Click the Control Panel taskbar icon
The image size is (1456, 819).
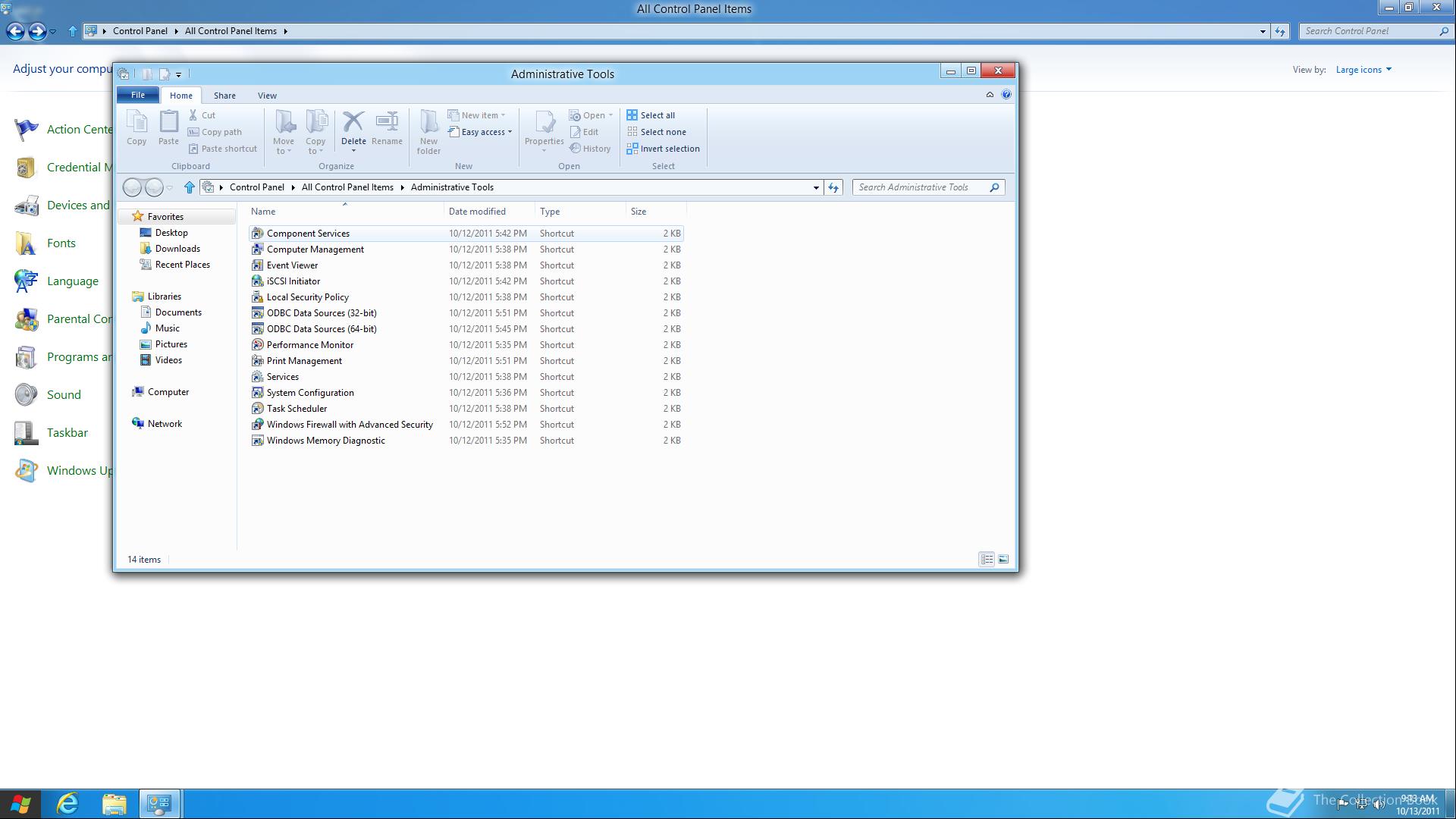(x=159, y=804)
